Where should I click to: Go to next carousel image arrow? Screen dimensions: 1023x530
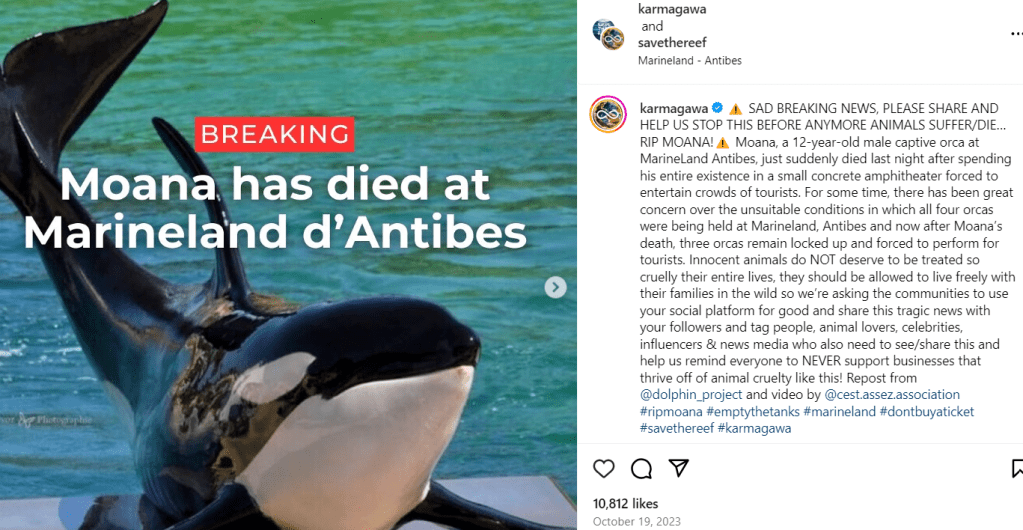tap(555, 287)
